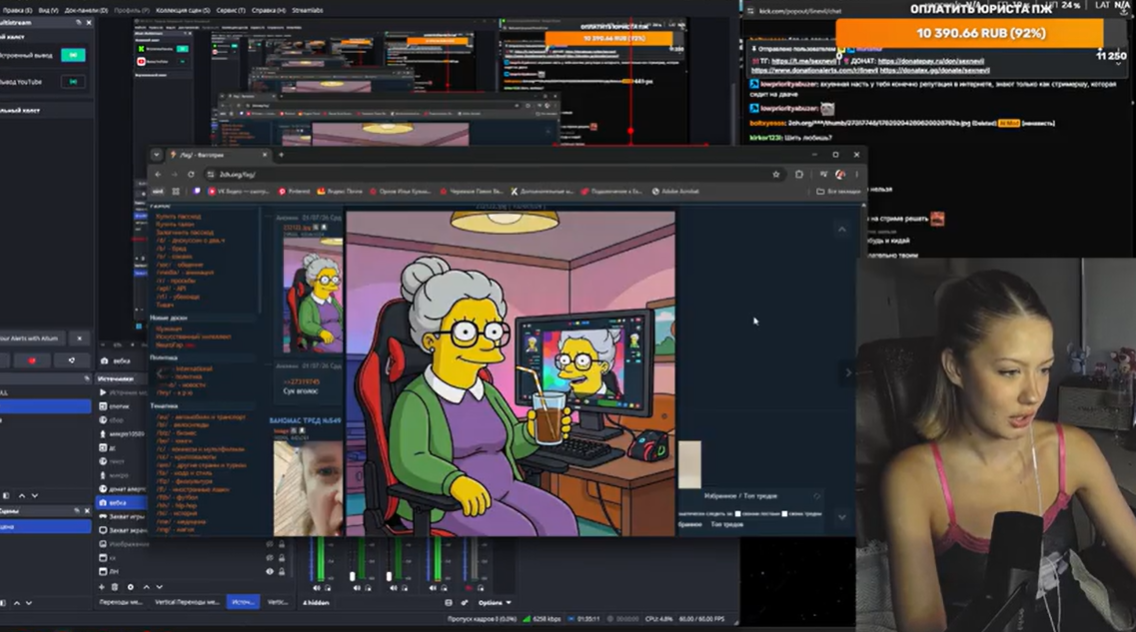The height and width of the screenshot is (632, 1136).
Task: Open browser profile avatar icon
Action: tap(840, 174)
